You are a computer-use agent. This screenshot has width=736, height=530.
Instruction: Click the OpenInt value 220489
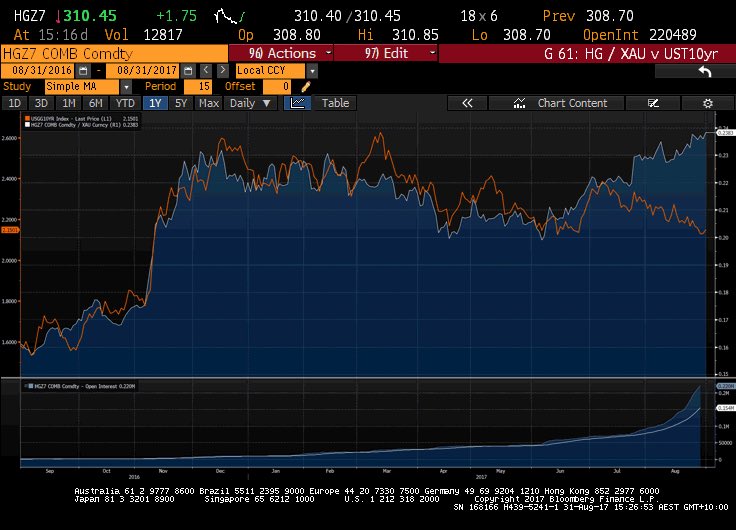pyautogui.click(x=673, y=35)
